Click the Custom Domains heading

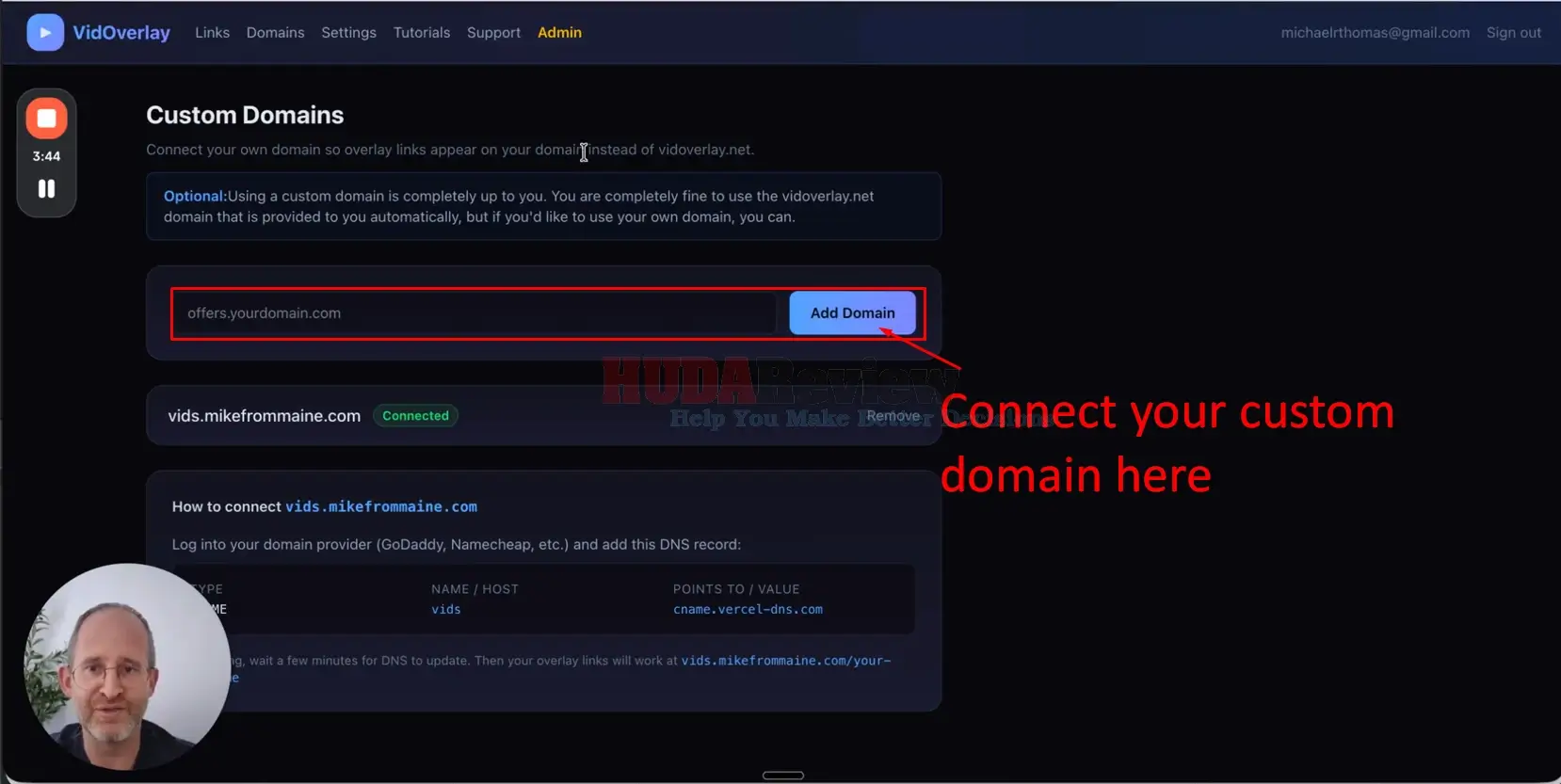coord(245,115)
